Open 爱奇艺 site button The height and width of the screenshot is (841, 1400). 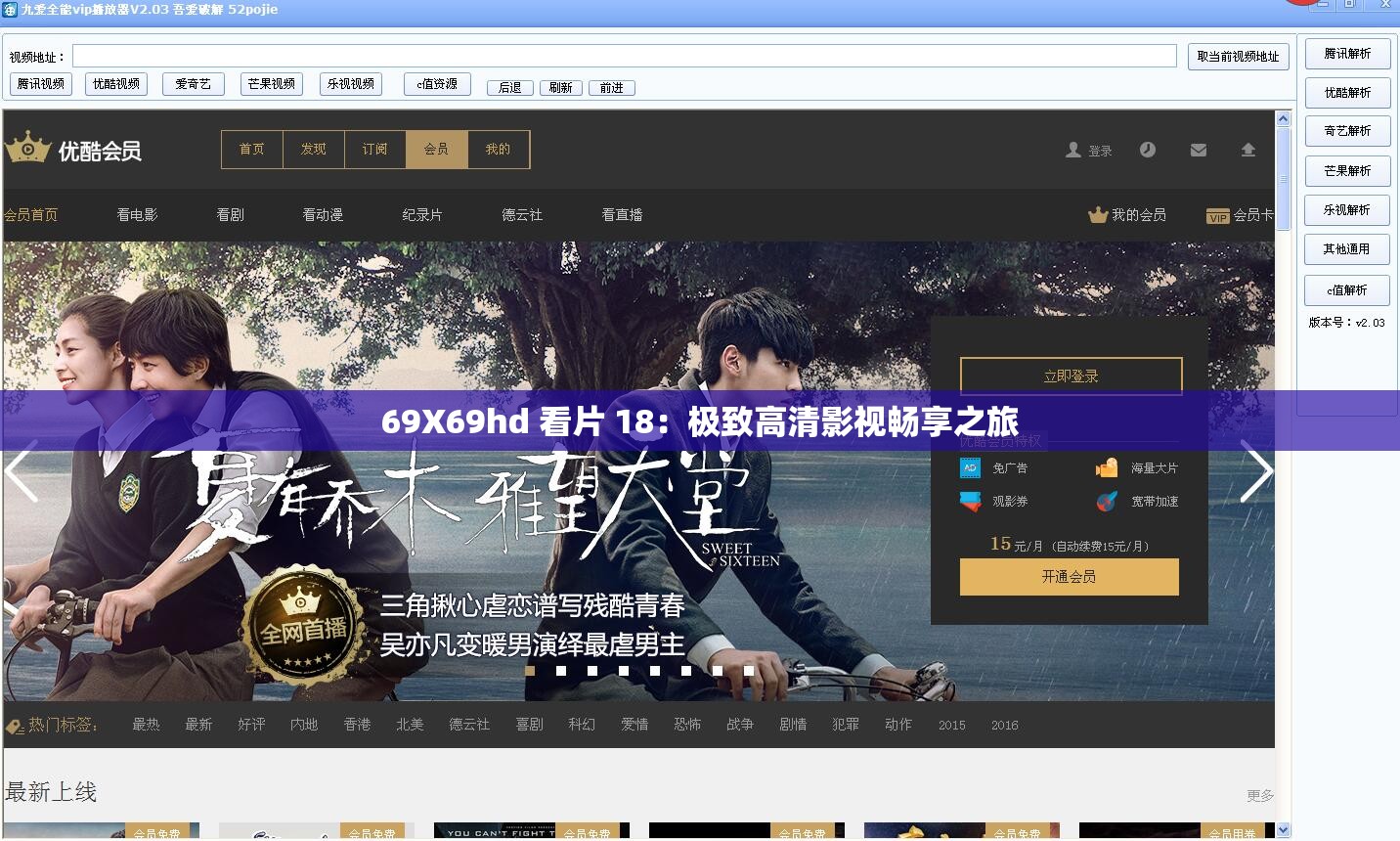[194, 84]
